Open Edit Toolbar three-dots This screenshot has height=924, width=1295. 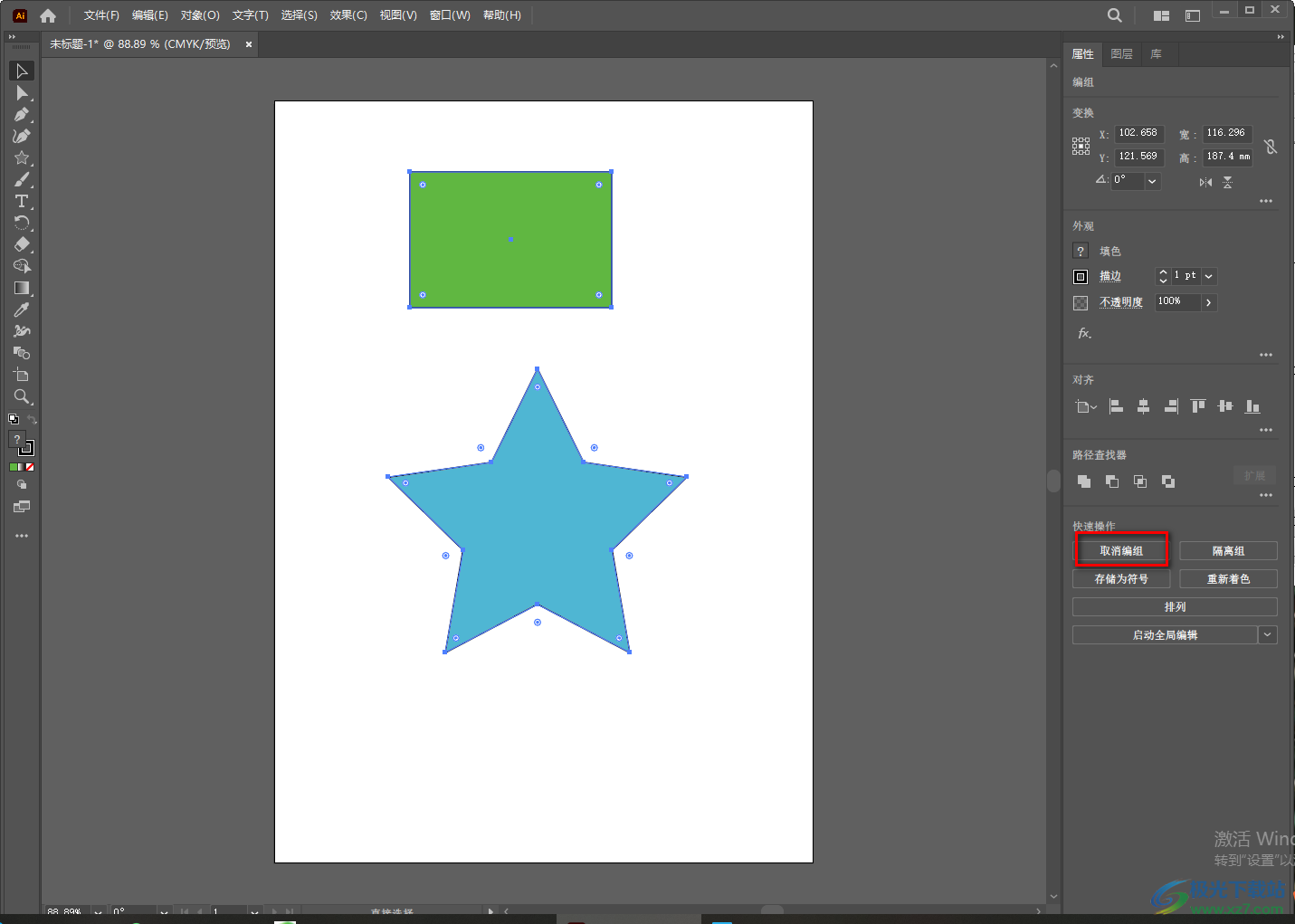pos(22,536)
